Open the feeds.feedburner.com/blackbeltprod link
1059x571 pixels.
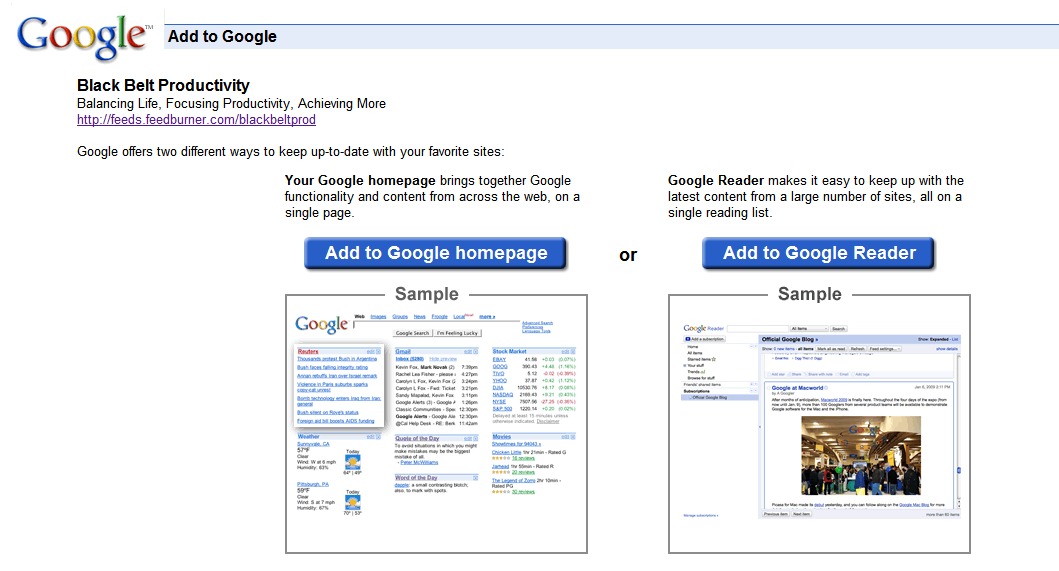point(196,120)
